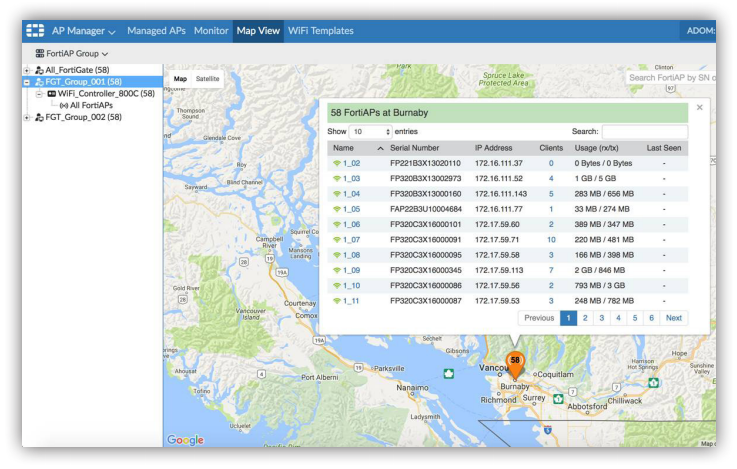Click client count 7 for 1_09
The image size is (737, 469).
[x=551, y=270]
